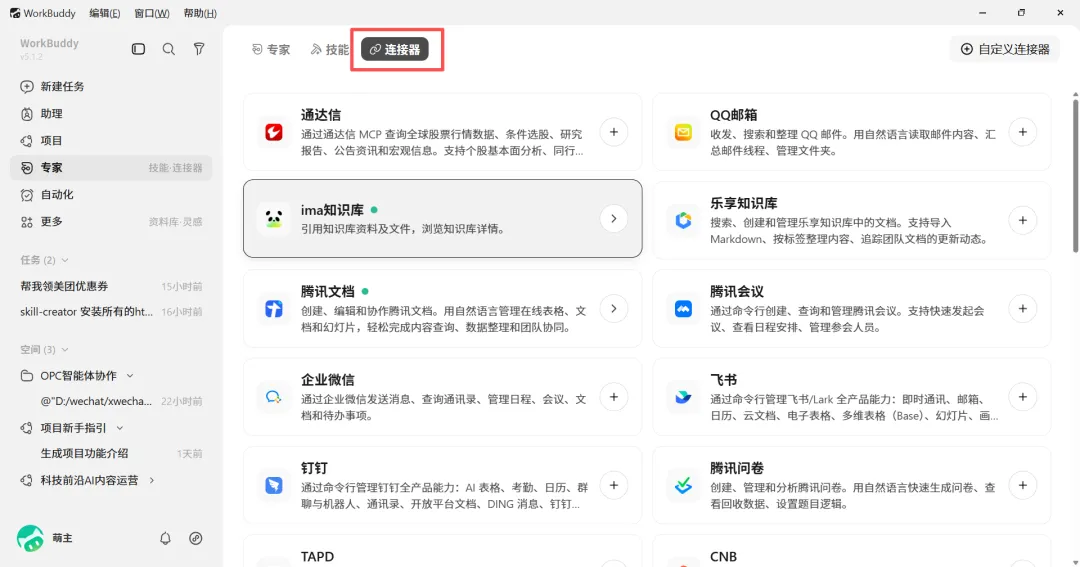Click the 飞书 logo icon
1080x567 pixels.
(683, 397)
